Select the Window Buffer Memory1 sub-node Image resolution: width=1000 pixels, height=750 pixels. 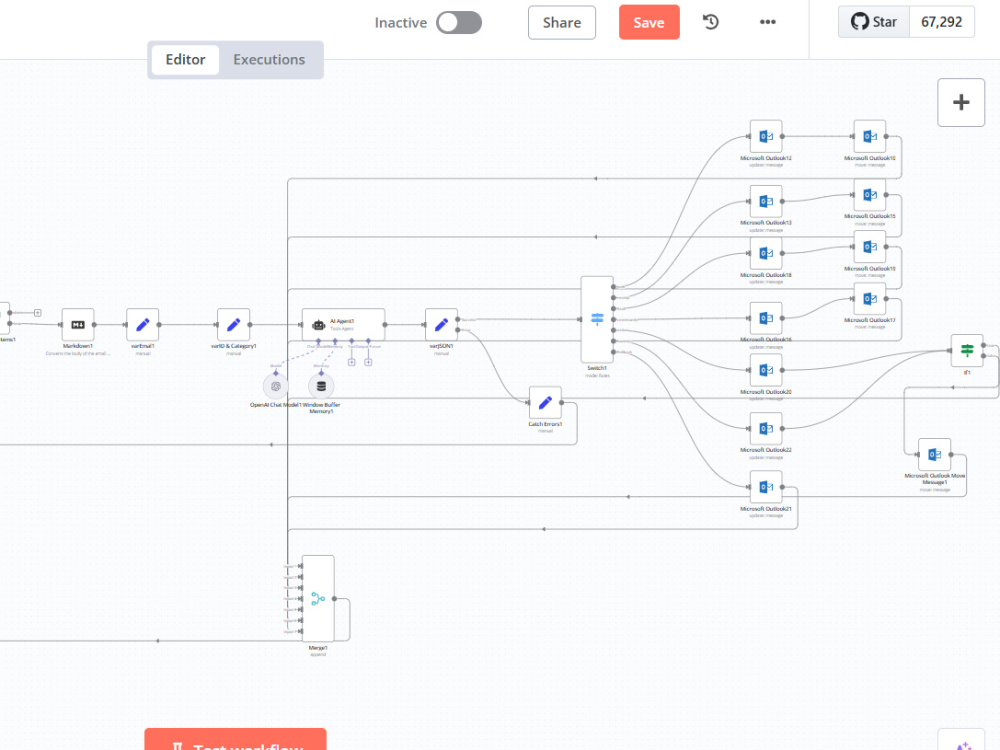point(321,386)
